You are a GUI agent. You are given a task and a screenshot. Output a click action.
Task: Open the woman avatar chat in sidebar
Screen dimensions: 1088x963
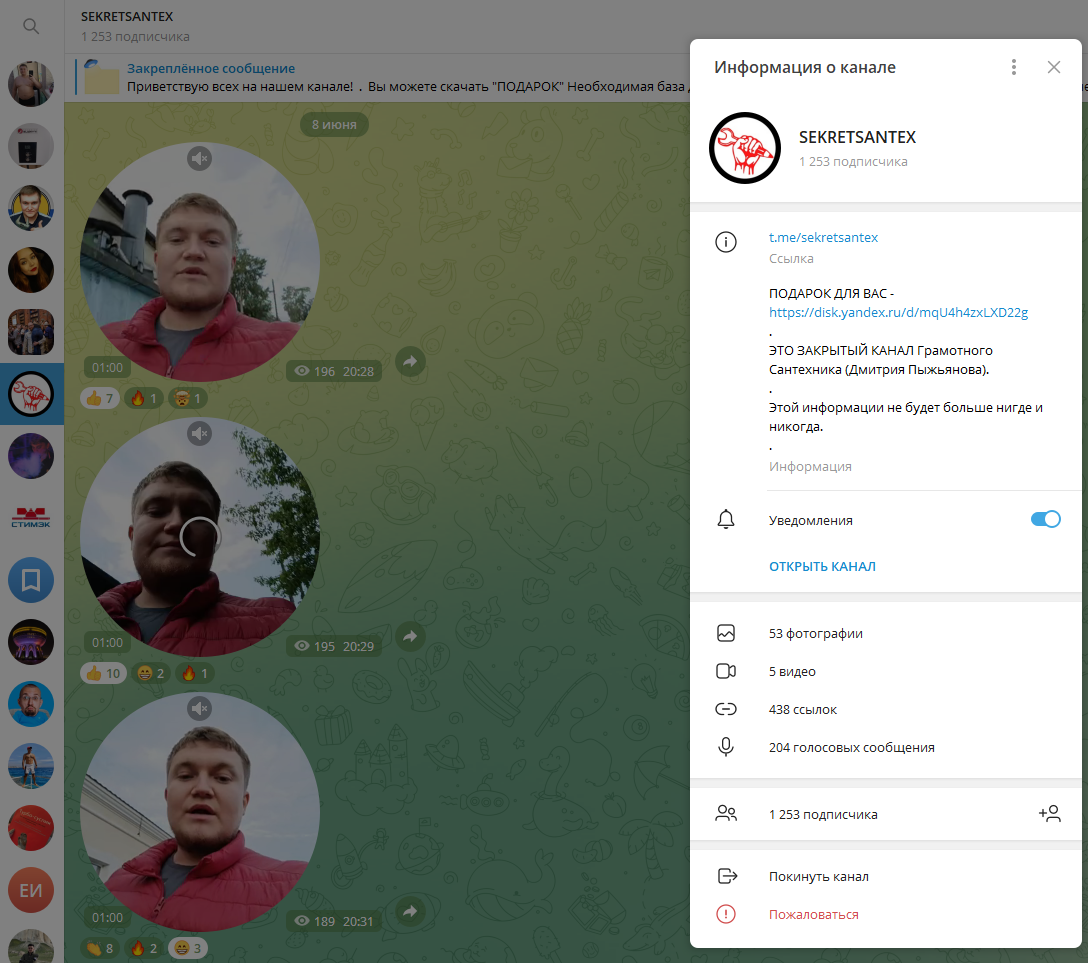tap(31, 270)
